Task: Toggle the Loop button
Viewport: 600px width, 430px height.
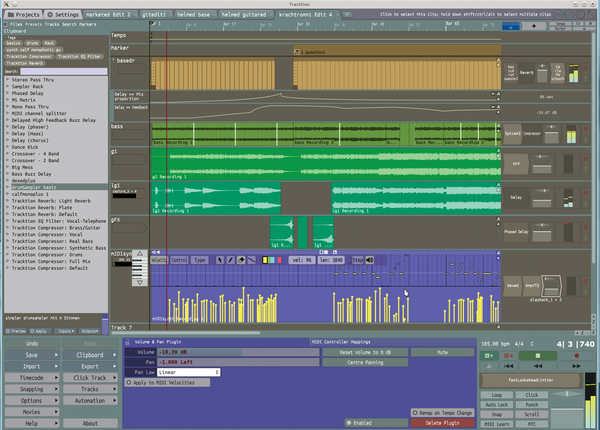Action: point(497,395)
